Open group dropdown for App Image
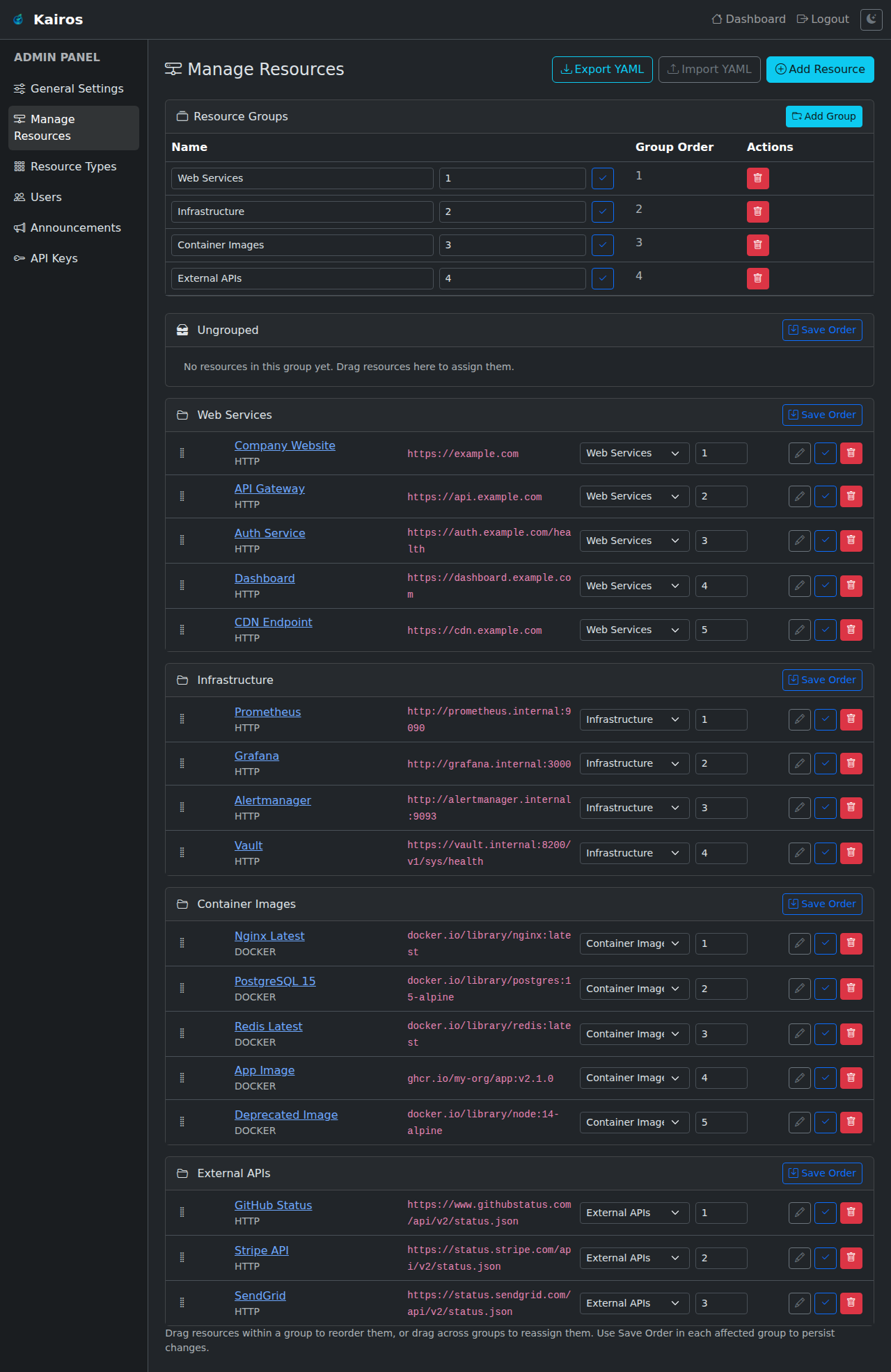The height and width of the screenshot is (1372, 891). [x=634, y=1078]
